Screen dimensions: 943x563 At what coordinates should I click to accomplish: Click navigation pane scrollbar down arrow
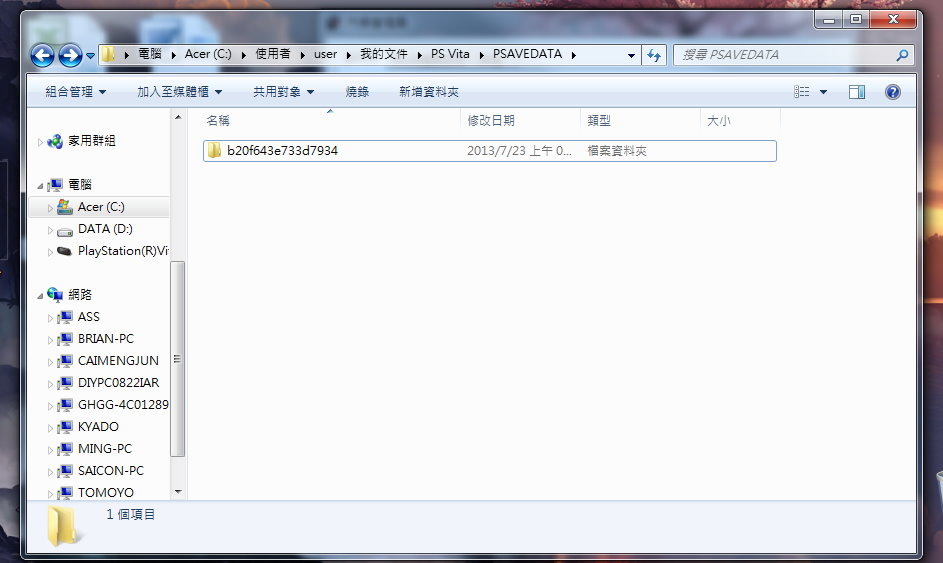coord(178,492)
